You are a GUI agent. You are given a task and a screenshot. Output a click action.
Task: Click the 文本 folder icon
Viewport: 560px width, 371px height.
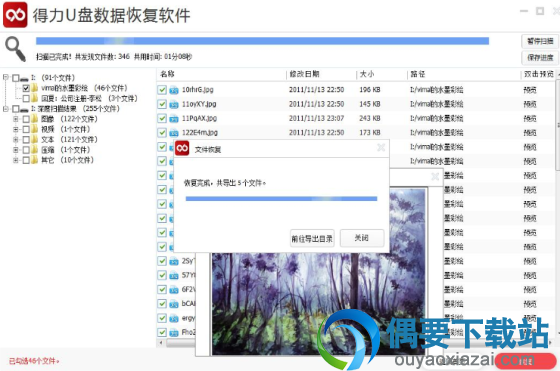click(35, 140)
